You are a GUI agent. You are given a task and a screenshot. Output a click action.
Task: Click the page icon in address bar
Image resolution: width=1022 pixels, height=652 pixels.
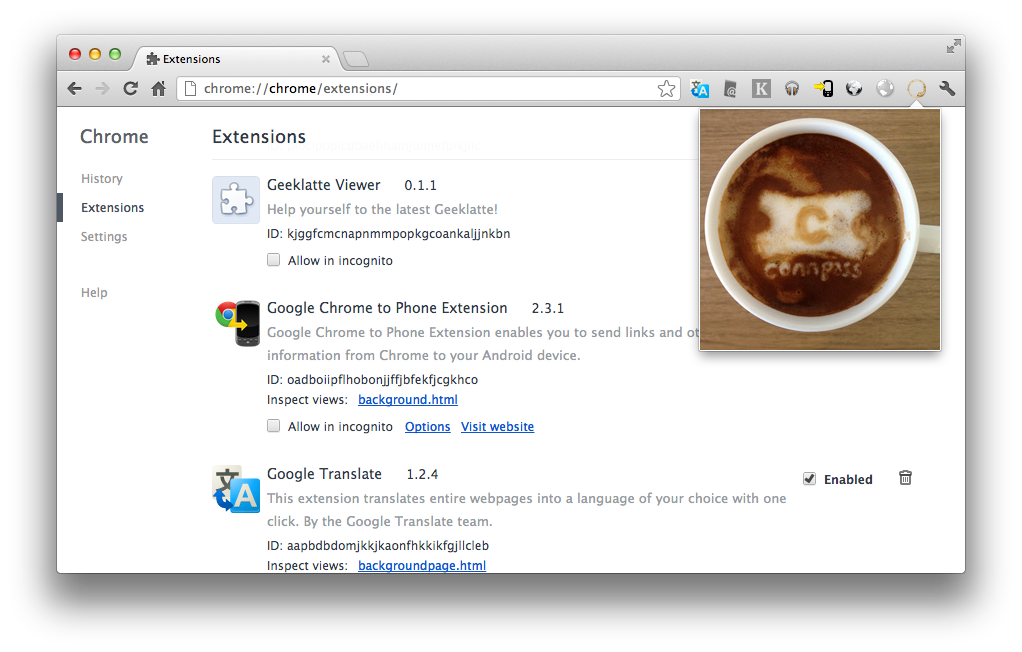[190, 89]
